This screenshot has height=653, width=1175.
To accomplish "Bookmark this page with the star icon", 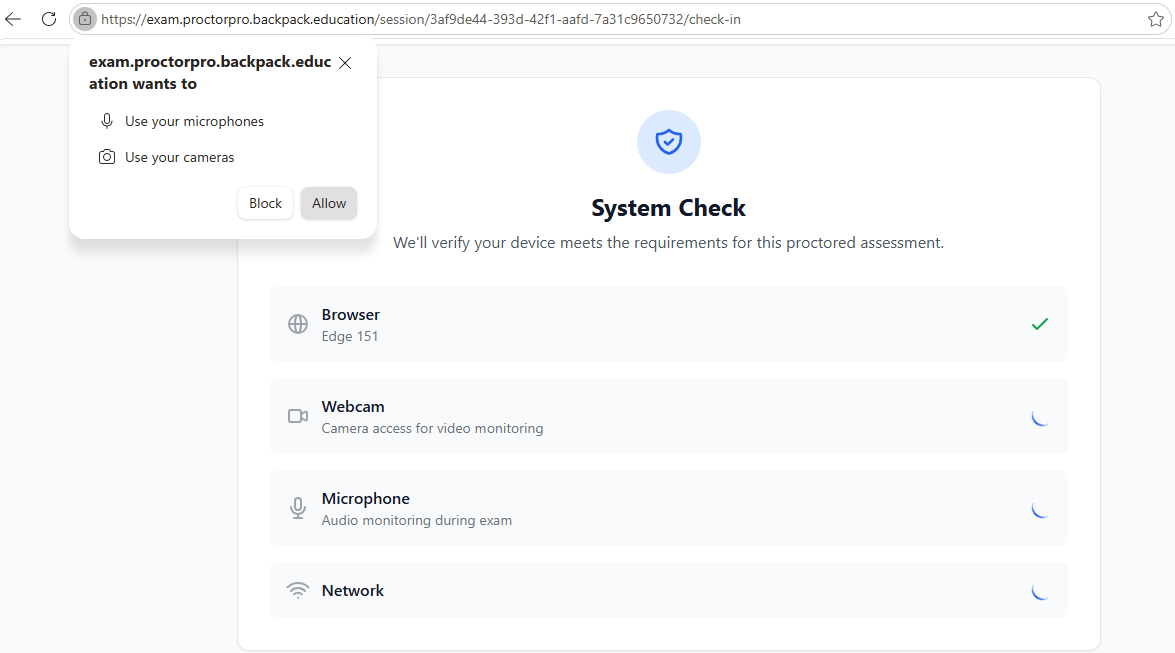I will pyautogui.click(x=1156, y=19).
